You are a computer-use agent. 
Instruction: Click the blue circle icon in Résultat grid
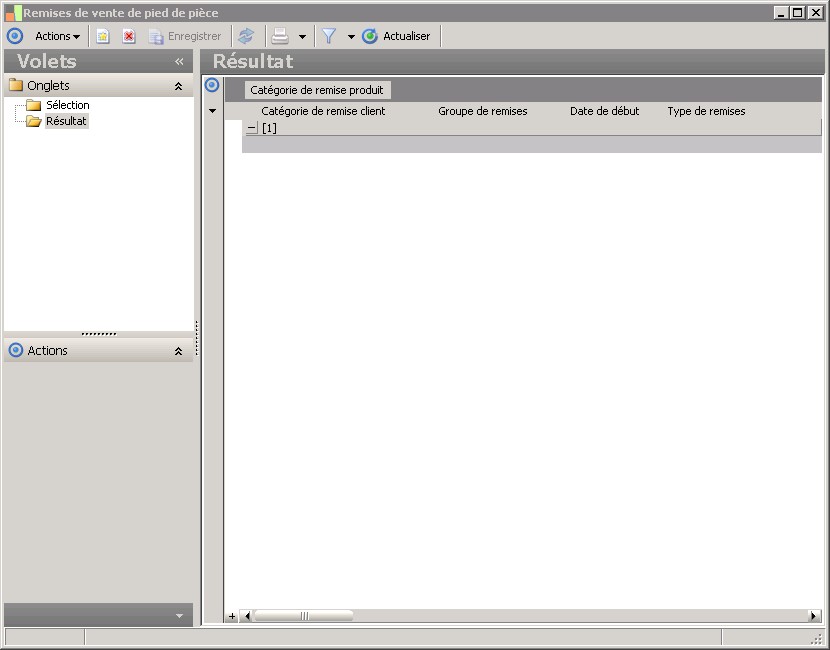point(212,85)
